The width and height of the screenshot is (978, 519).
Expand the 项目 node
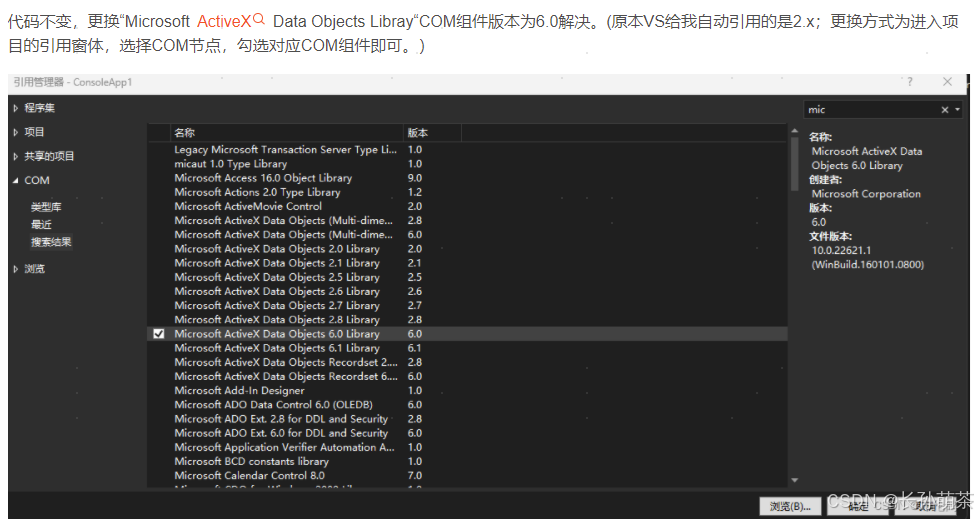16,132
